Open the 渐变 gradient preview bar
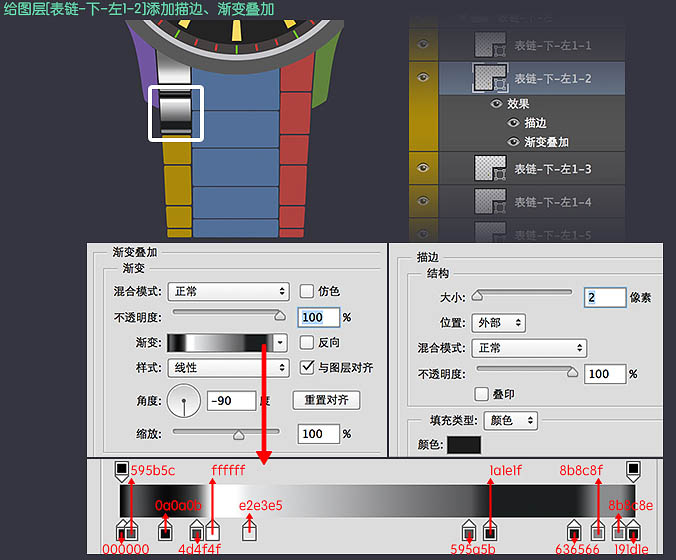This screenshot has width=676, height=560. [x=220, y=343]
